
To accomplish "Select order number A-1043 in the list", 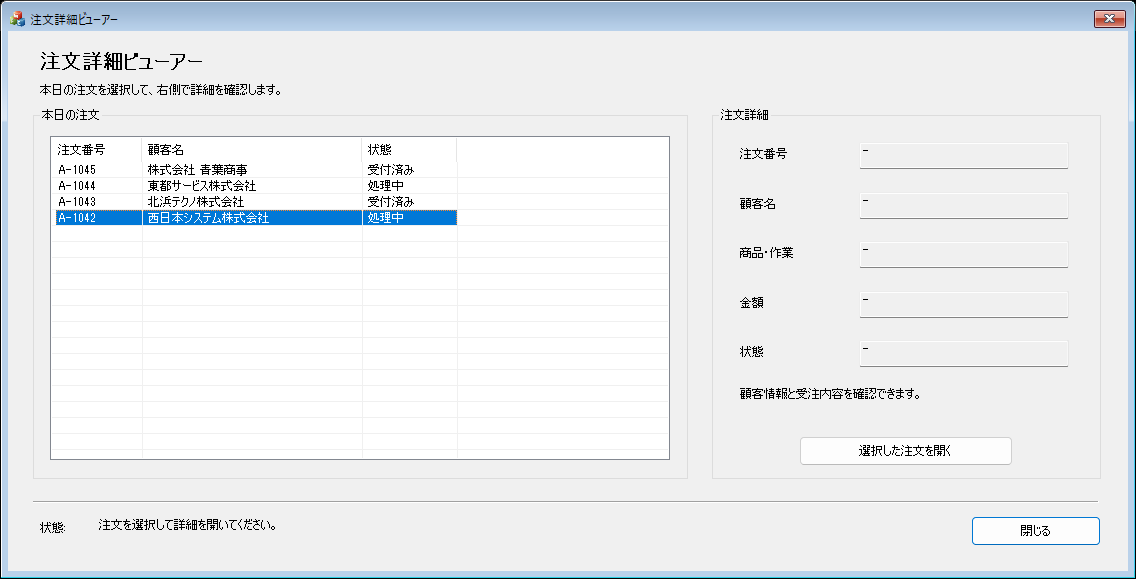I will tap(77, 201).
